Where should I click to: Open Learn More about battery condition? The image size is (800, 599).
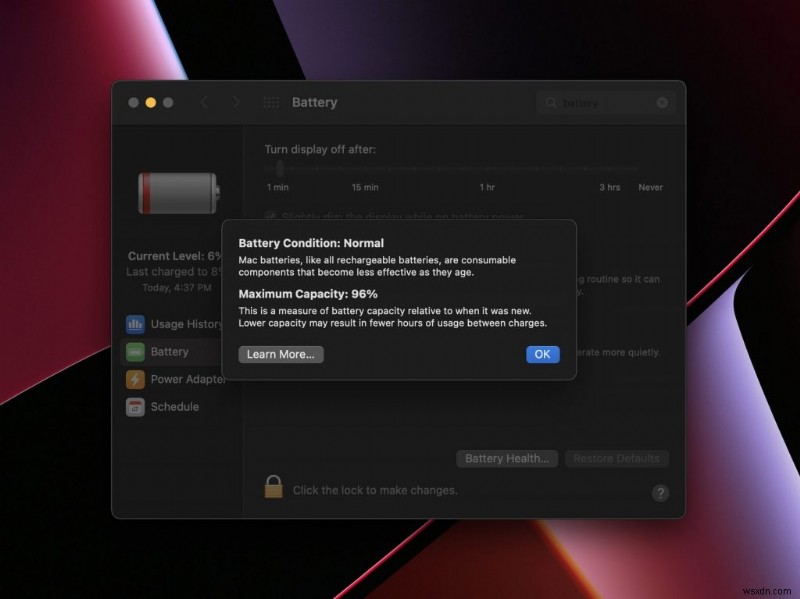pos(281,354)
